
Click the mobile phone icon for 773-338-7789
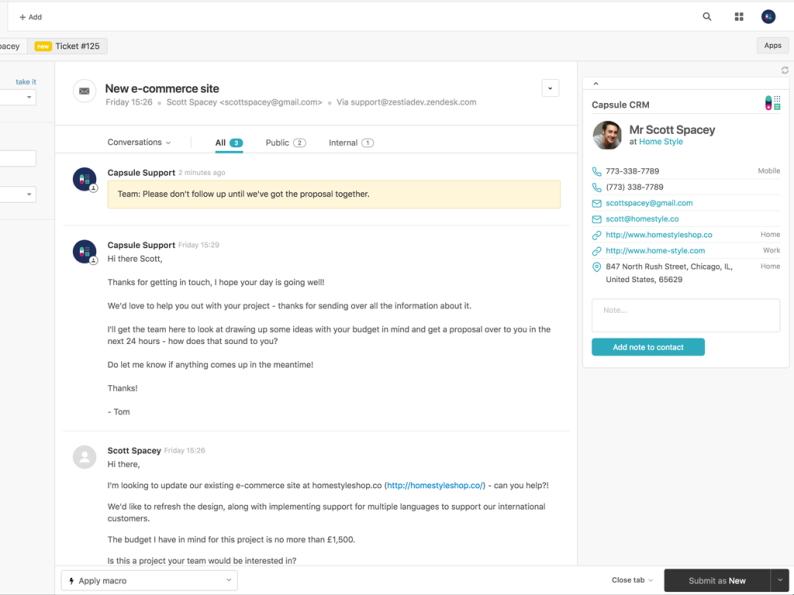point(597,171)
